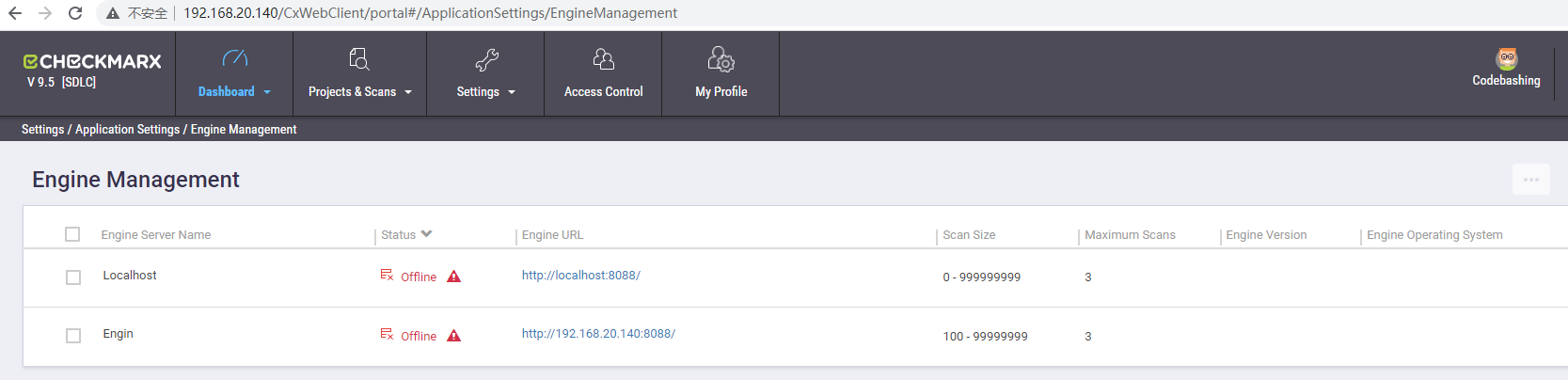Reload the page with browser refresh button
Screen dimensions: 1568x380
[x=75, y=13]
